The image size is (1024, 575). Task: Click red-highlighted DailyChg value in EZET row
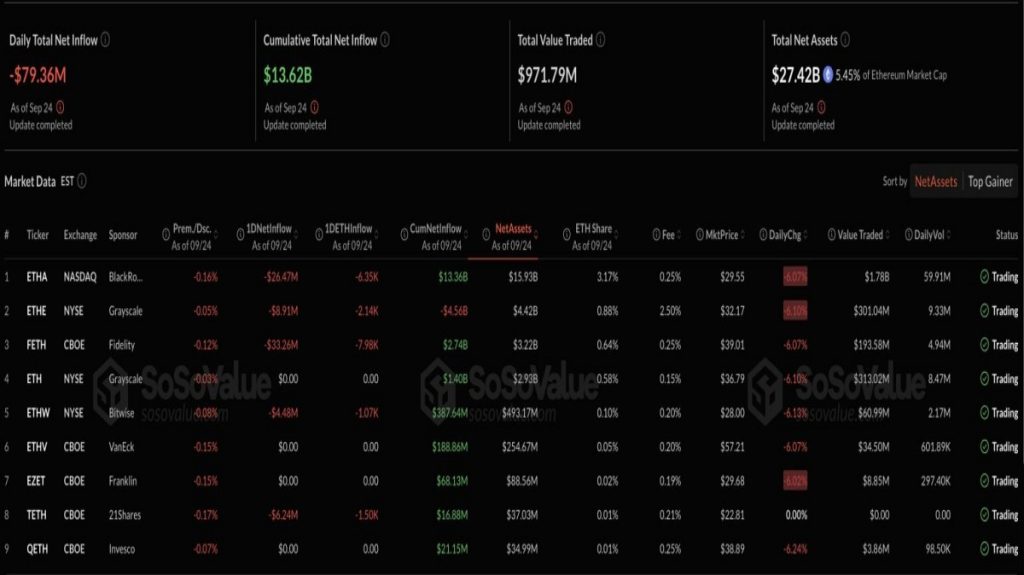794,481
